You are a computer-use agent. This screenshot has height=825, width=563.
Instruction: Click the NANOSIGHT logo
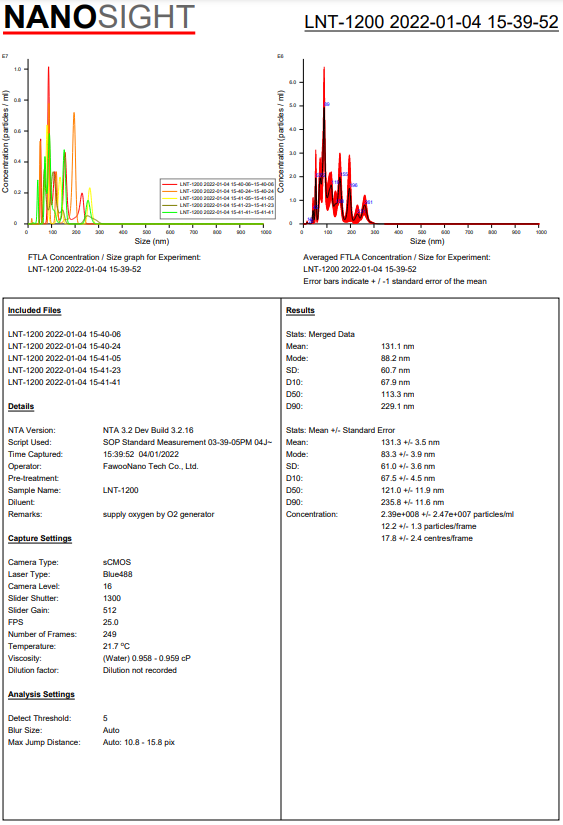[x=99, y=18]
